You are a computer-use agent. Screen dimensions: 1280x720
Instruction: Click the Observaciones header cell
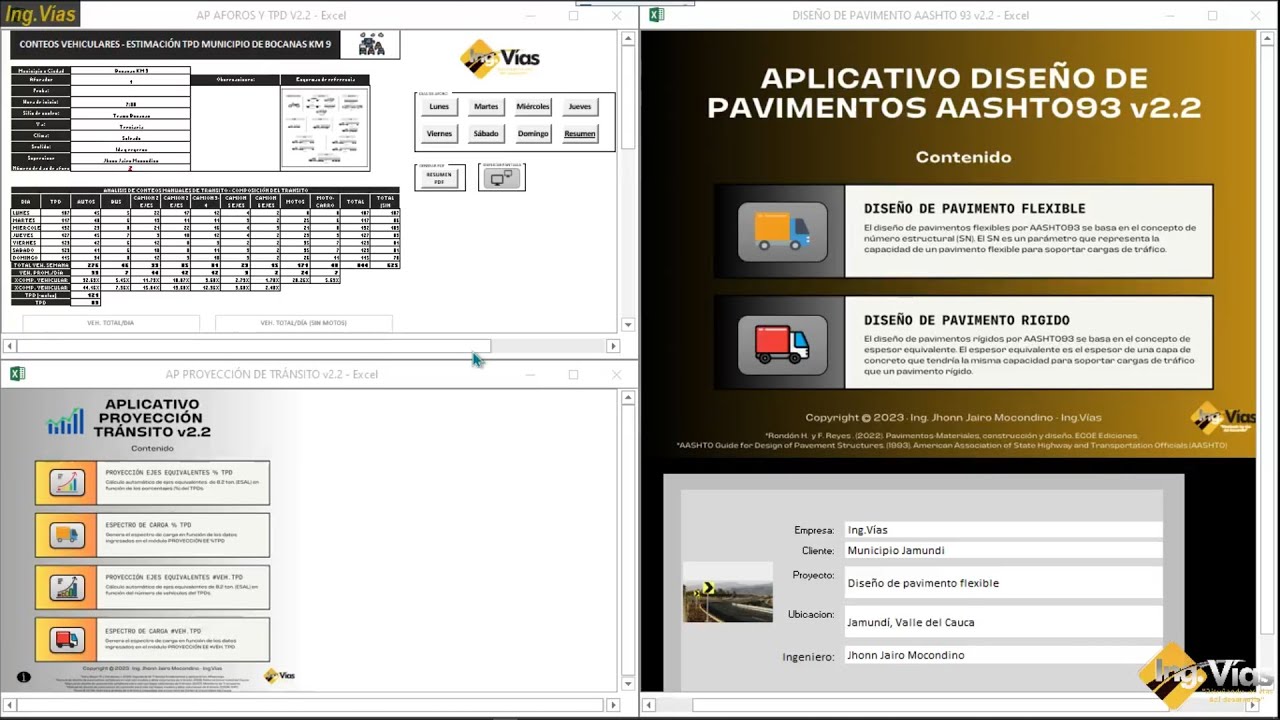click(x=235, y=79)
